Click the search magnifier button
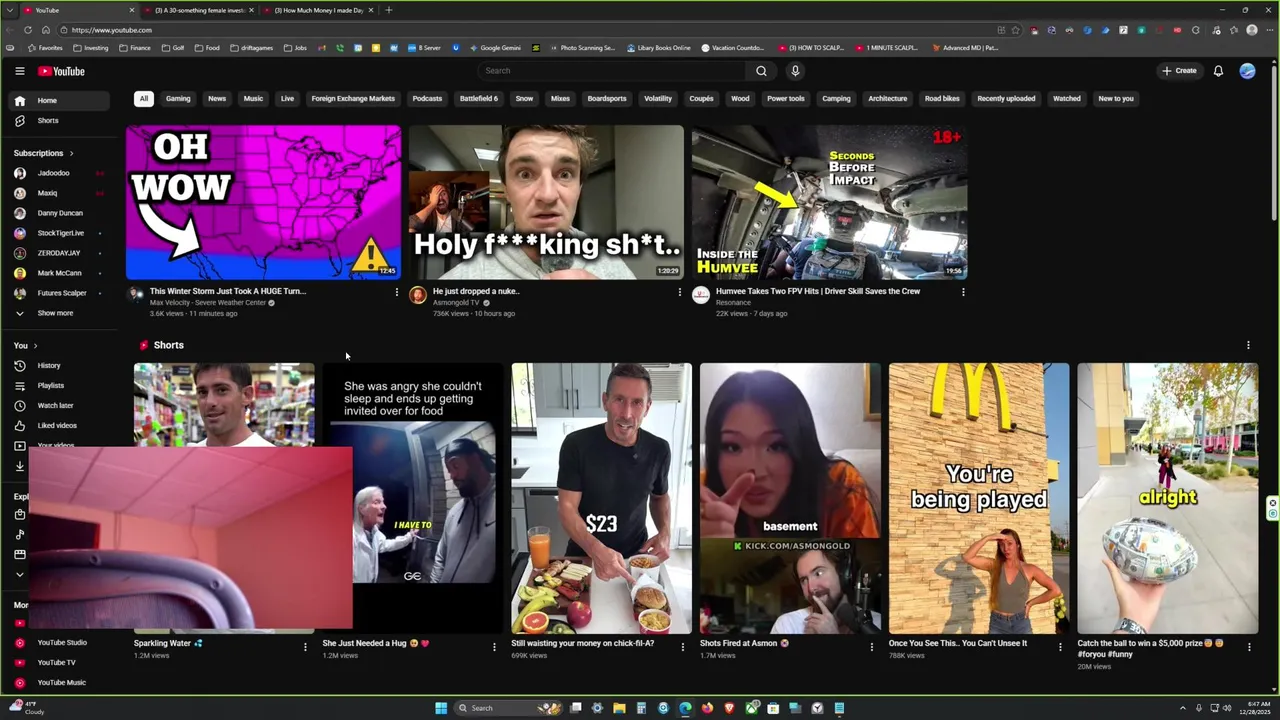Viewport: 1280px width, 720px height. click(x=761, y=71)
